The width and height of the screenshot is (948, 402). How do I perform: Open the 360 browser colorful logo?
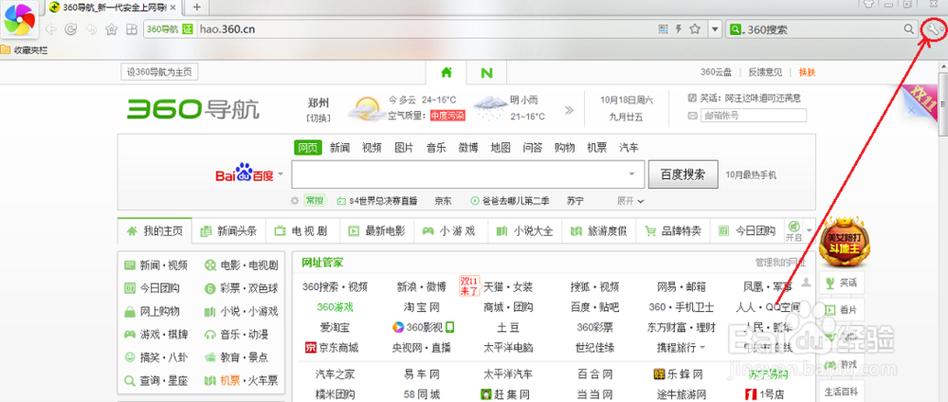click(19, 19)
